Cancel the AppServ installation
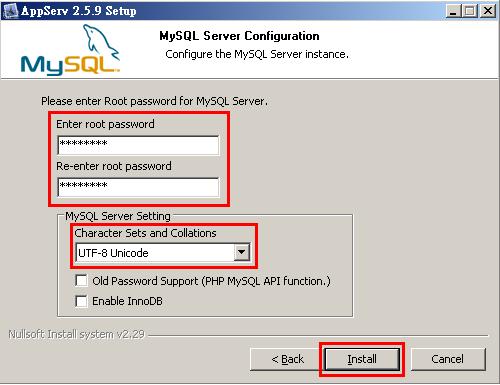This screenshot has width=500, height=385. [448, 359]
